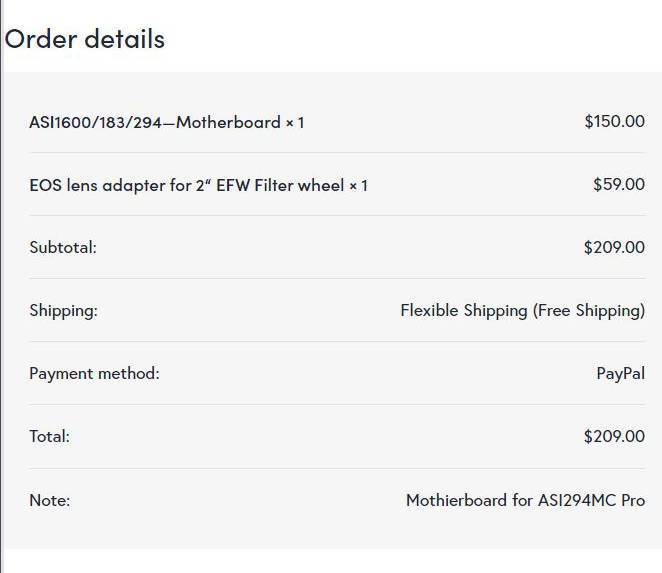662x573 pixels.
Task: Click the Total label
Action: pos(49,437)
